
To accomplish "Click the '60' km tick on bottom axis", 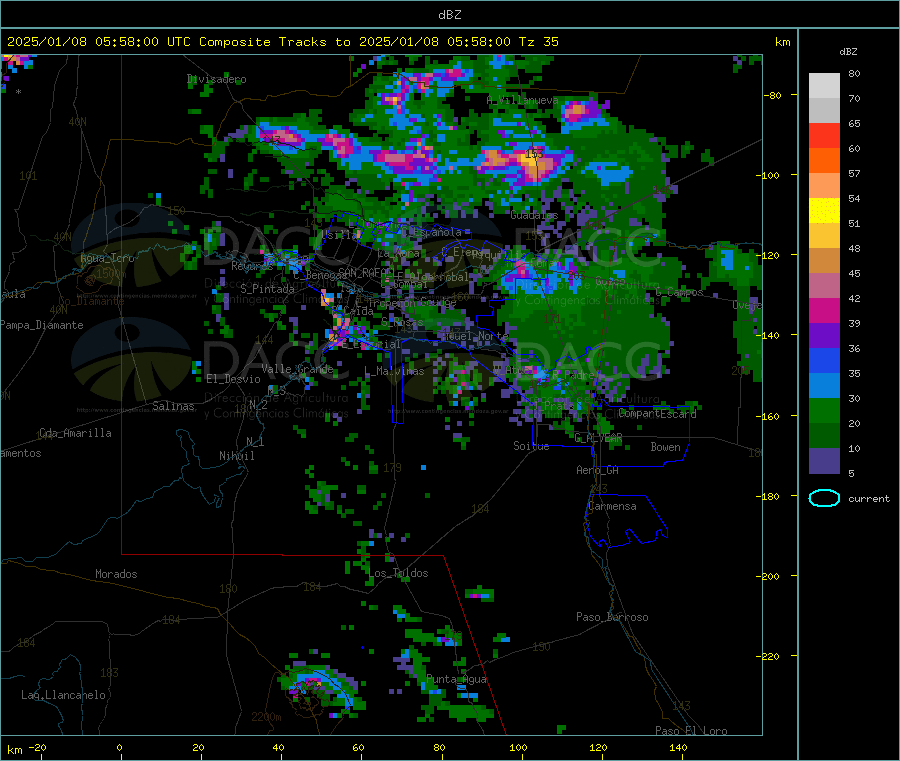I will pos(358,748).
